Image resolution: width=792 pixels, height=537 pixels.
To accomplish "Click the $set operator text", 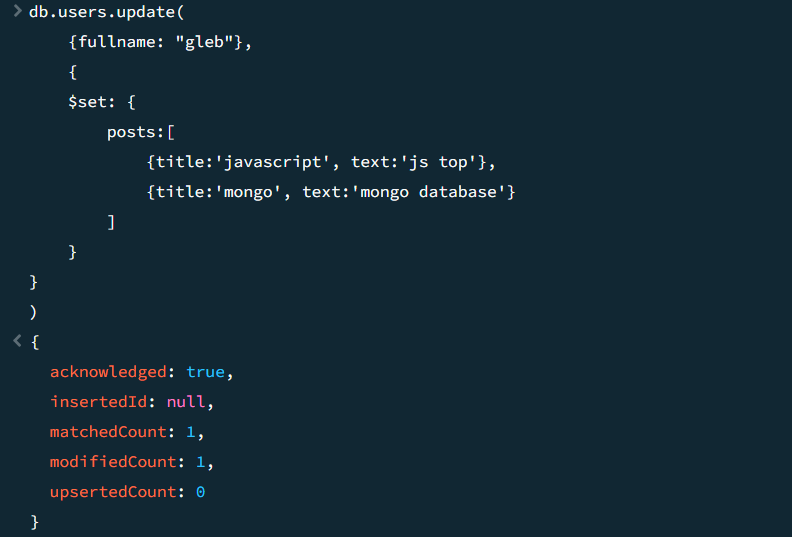I will coord(87,102).
